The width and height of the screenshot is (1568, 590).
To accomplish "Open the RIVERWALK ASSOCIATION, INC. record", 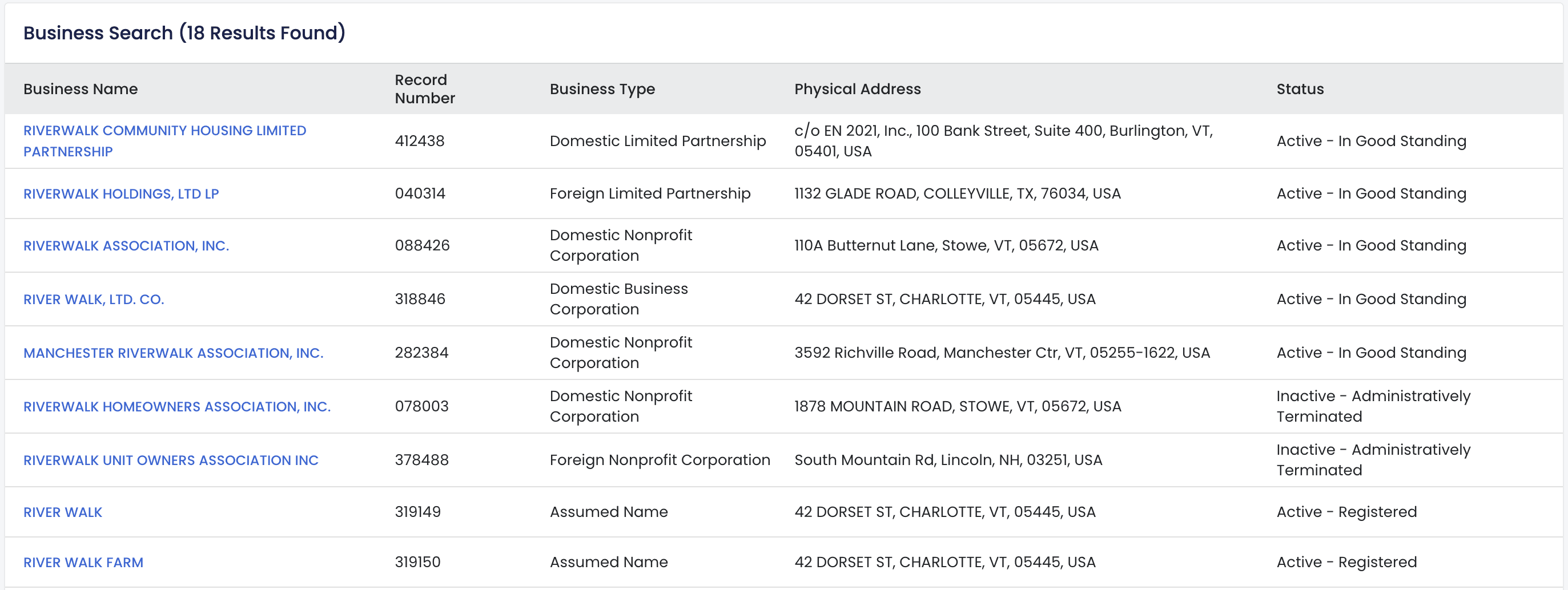I will 126,246.
